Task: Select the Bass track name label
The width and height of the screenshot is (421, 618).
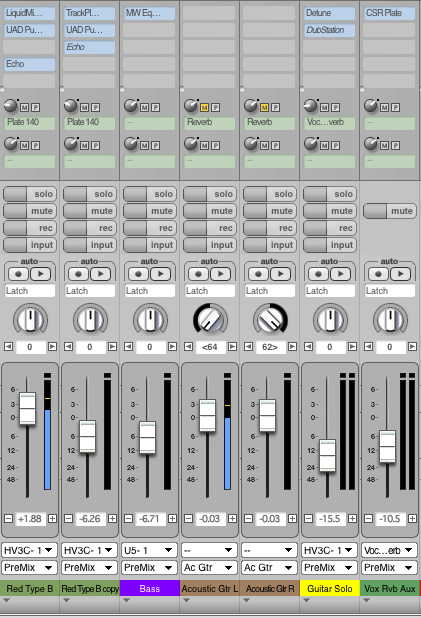Action: 150,588
